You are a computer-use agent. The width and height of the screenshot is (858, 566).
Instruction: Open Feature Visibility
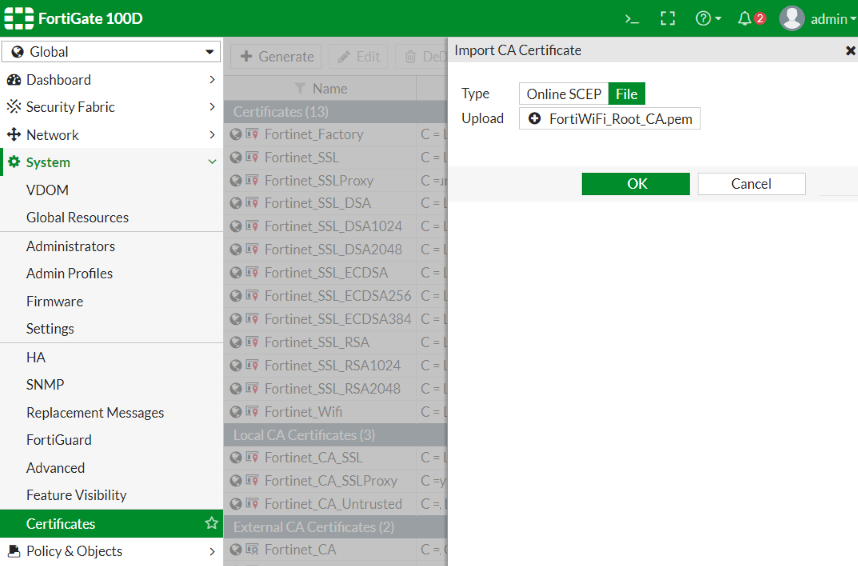76,495
